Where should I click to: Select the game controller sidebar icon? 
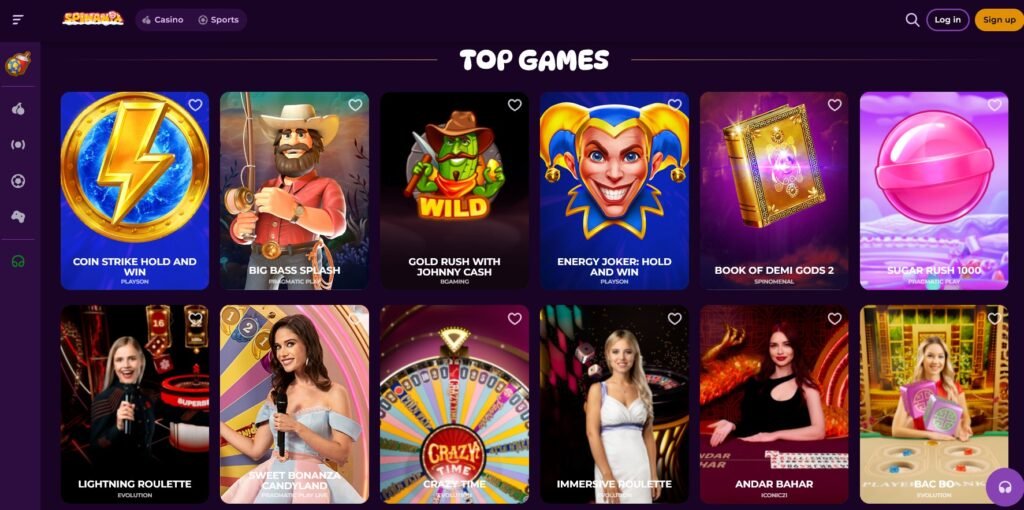pos(18,217)
